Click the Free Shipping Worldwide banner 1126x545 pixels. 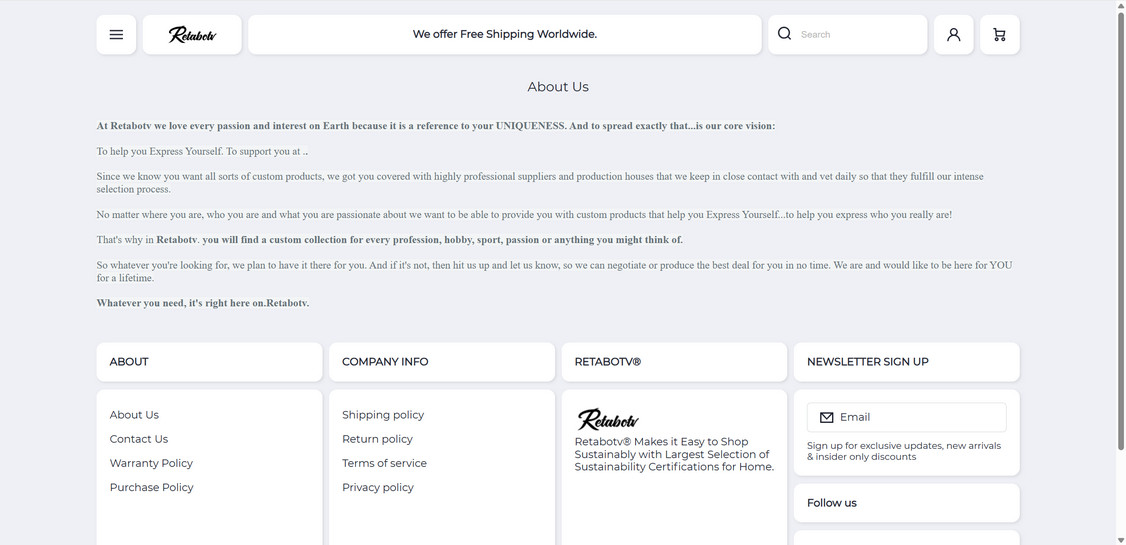pyautogui.click(x=505, y=35)
